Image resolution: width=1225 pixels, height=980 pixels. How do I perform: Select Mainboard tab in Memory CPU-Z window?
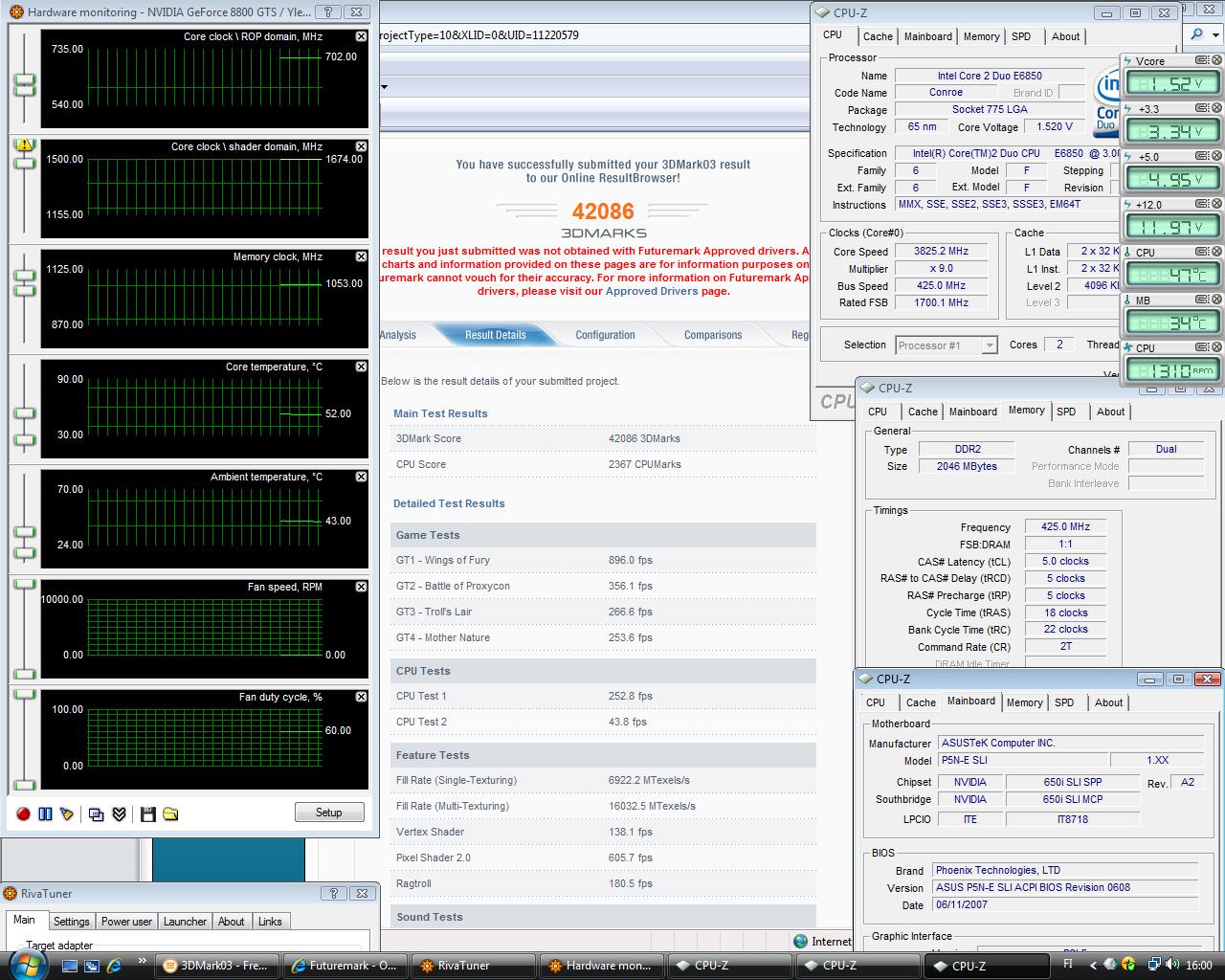click(973, 412)
